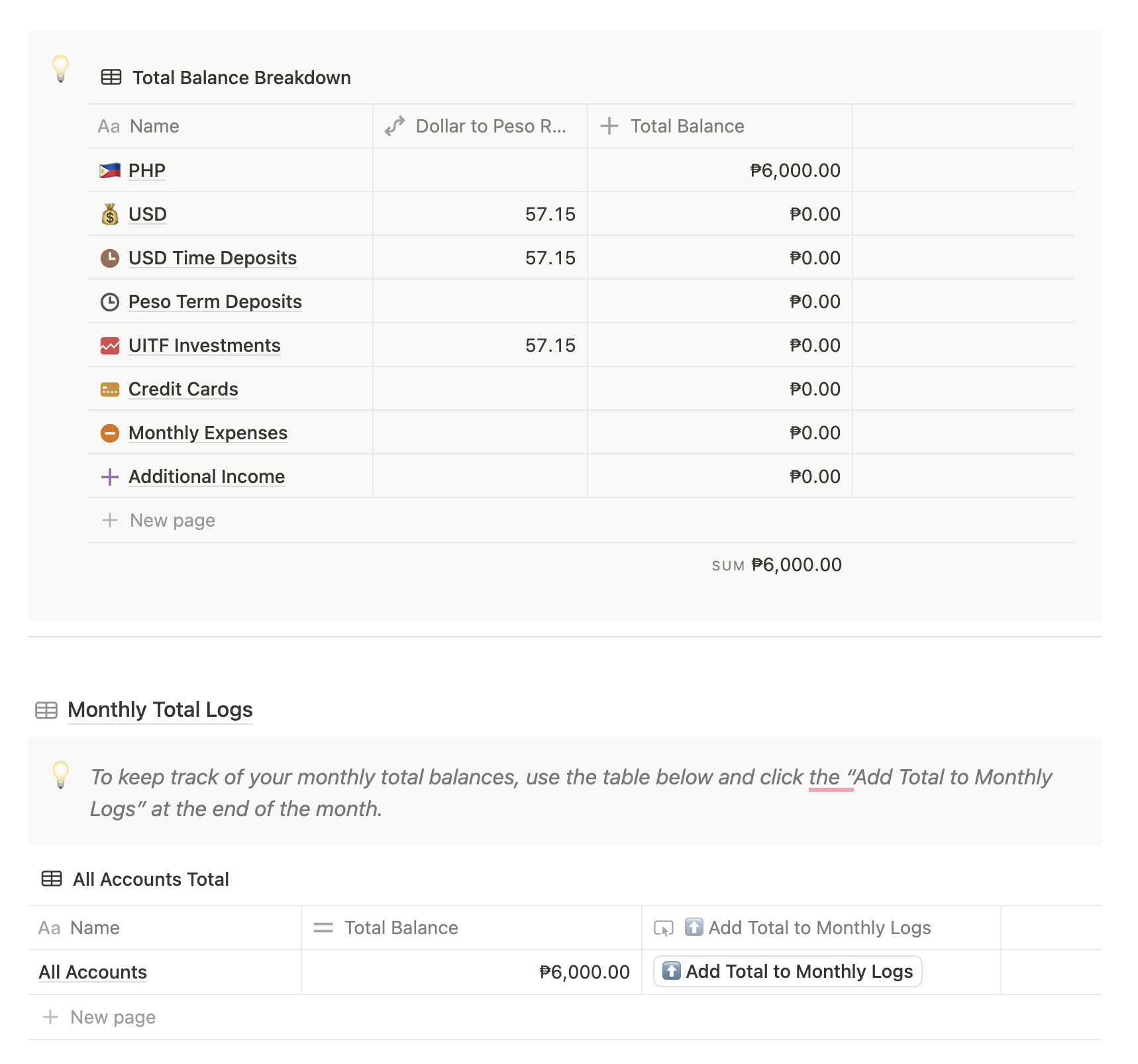Click the ₱6,000.00 balance cell on PHP row
Image resolution: width=1138 pixels, height=1064 pixels.
tap(720, 170)
